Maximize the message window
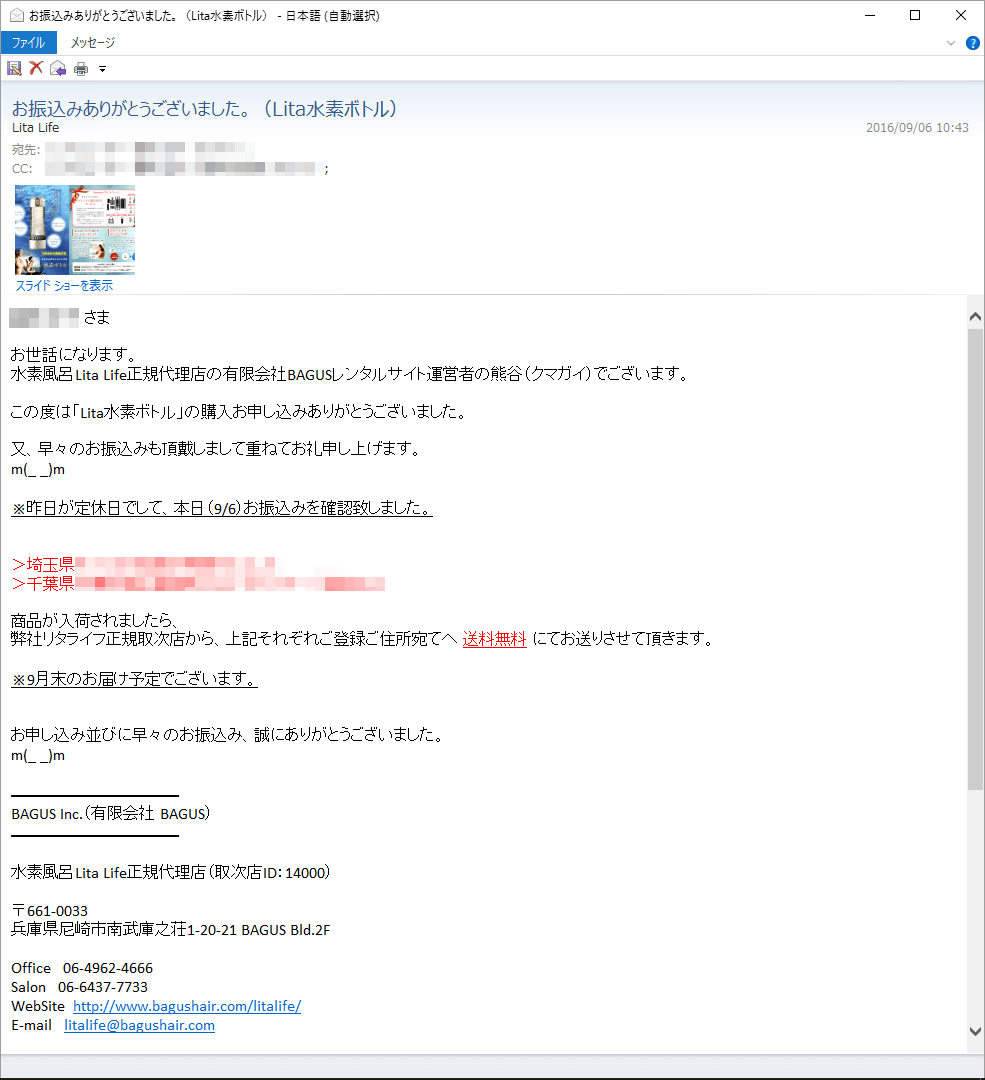985x1080 pixels. [915, 15]
